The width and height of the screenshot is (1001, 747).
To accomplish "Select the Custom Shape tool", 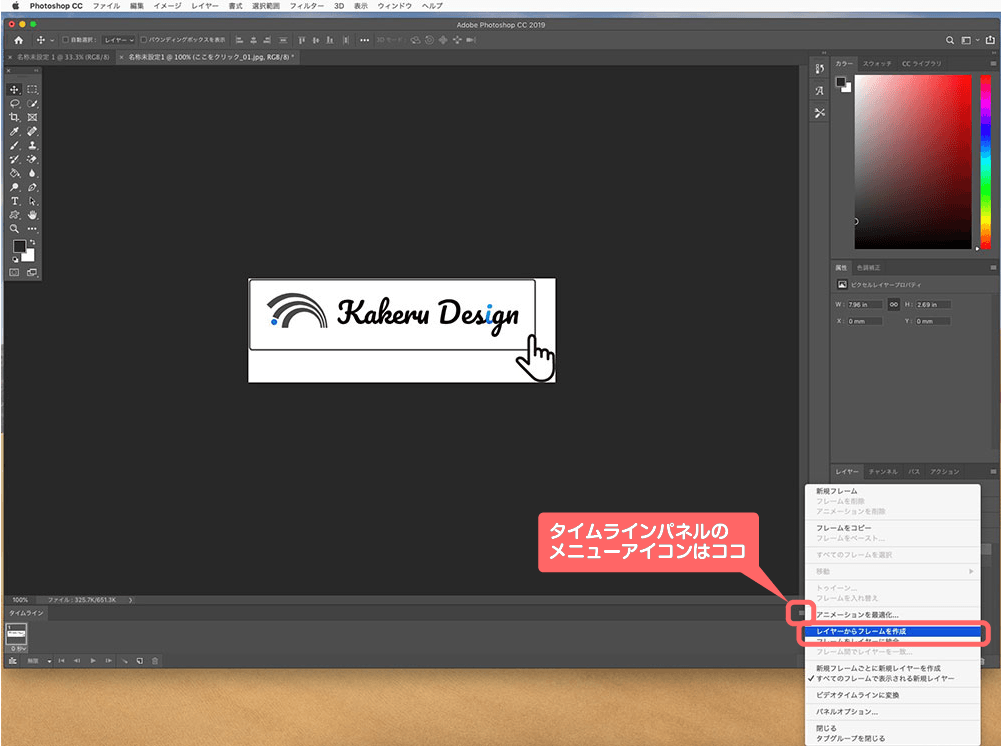I will coord(14,215).
